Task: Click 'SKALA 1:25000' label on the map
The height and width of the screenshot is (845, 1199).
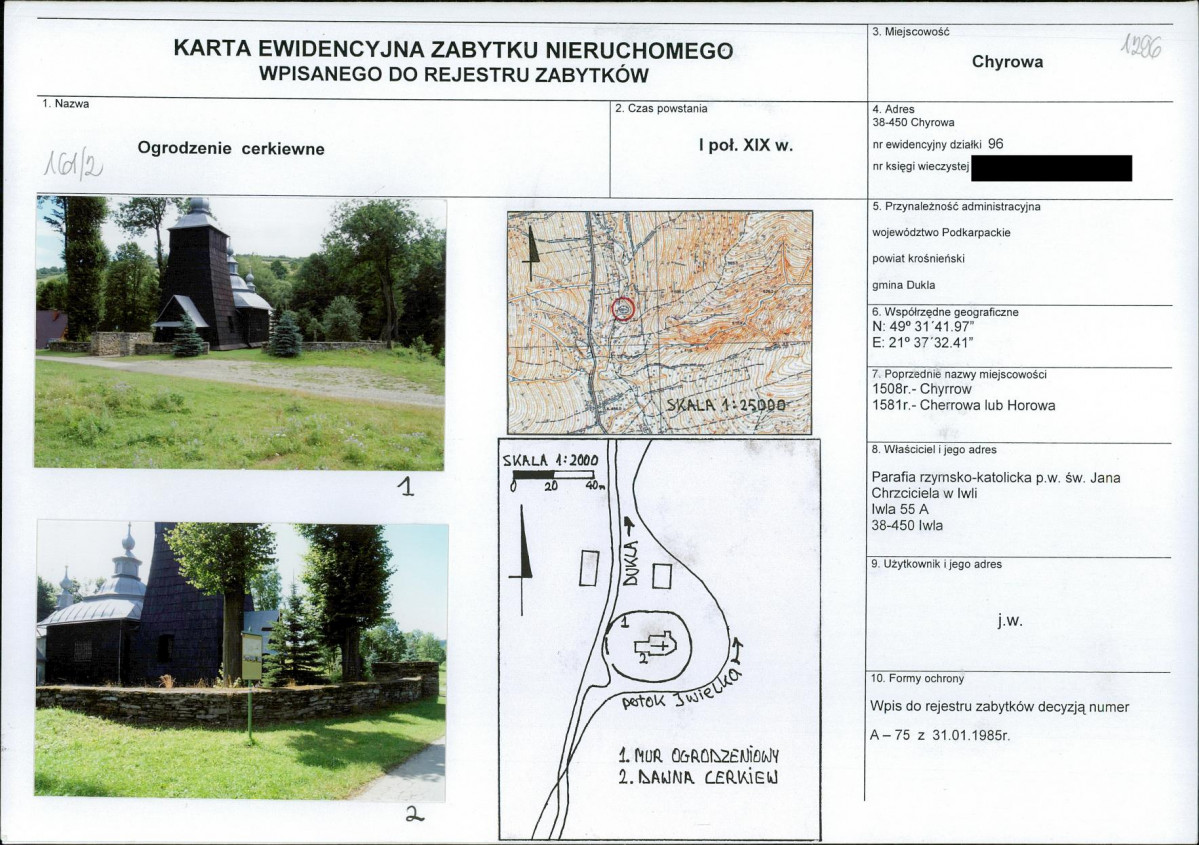Action: point(726,405)
